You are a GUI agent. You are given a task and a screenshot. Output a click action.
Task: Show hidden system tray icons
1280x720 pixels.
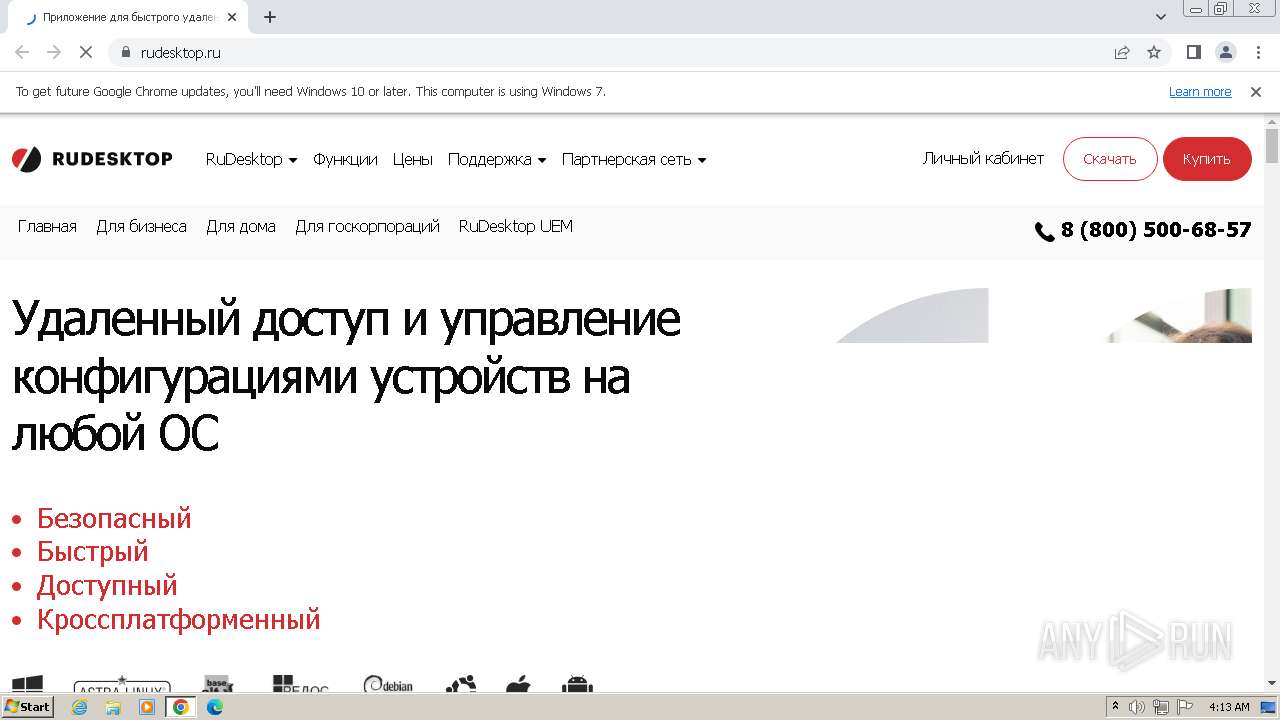click(x=1115, y=707)
